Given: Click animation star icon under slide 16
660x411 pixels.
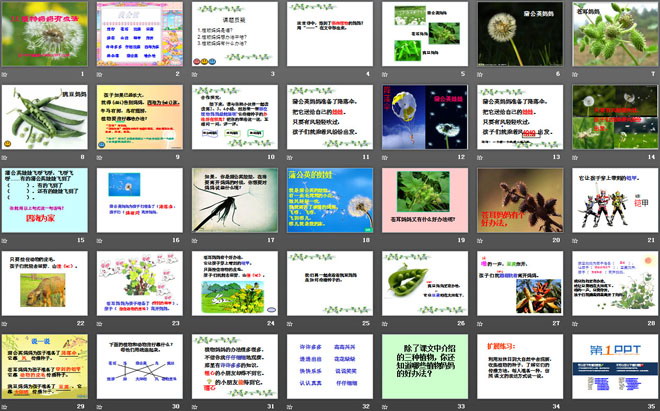Looking at the screenshot, I should click(x=100, y=241).
